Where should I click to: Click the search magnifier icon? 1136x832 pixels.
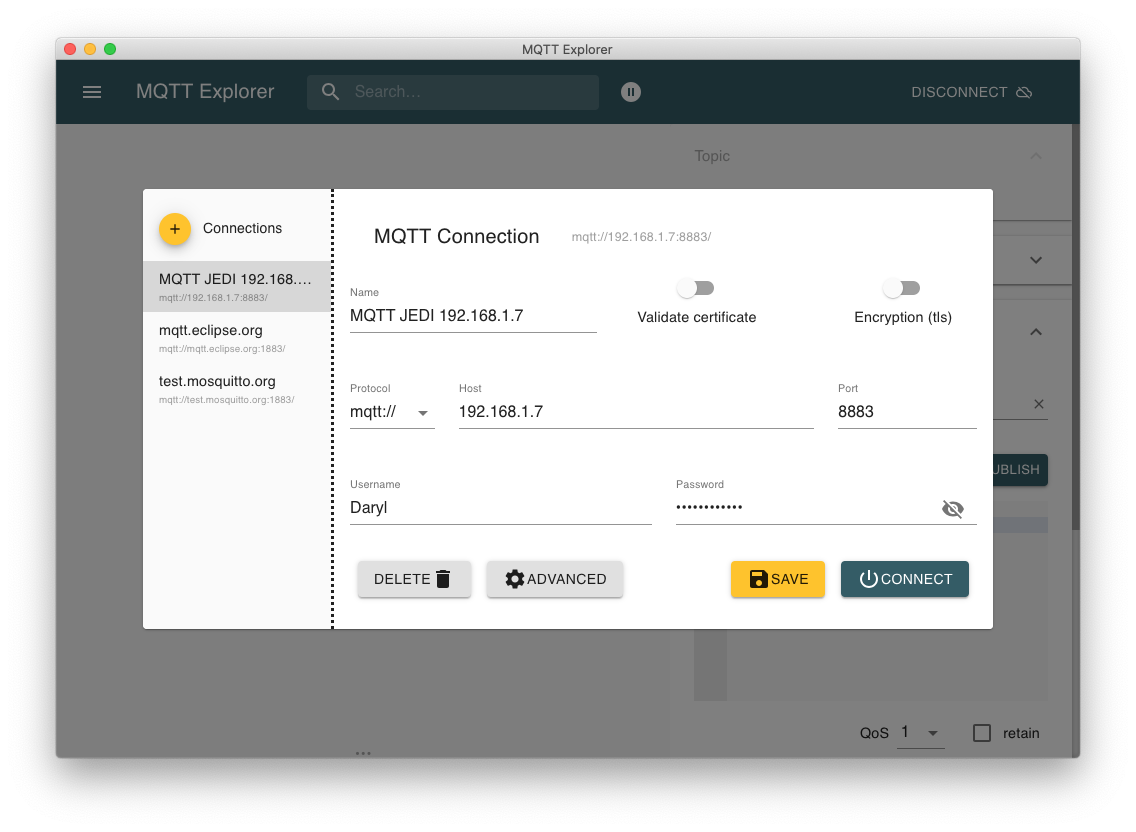pyautogui.click(x=330, y=92)
